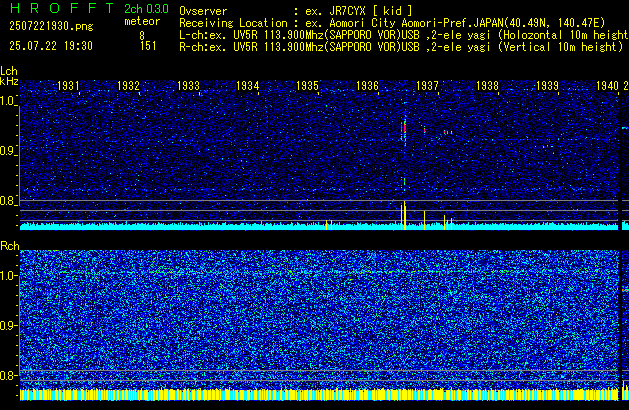The image size is (629, 410).
Task: Click the 1939 time marker
Action: click(547, 86)
